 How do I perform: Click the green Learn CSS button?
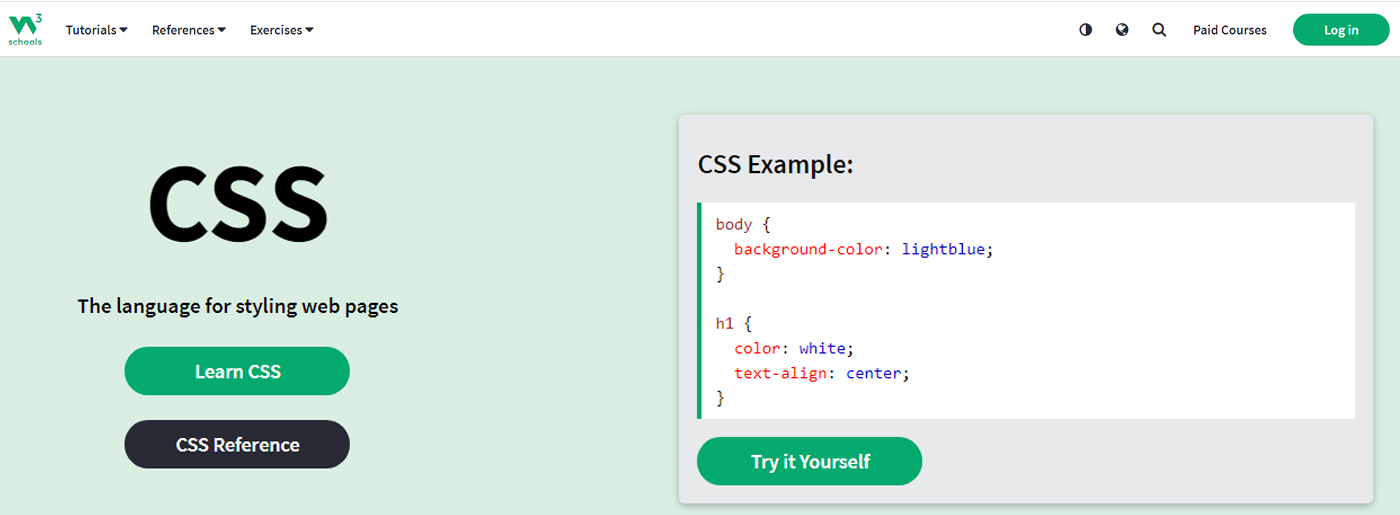[237, 371]
